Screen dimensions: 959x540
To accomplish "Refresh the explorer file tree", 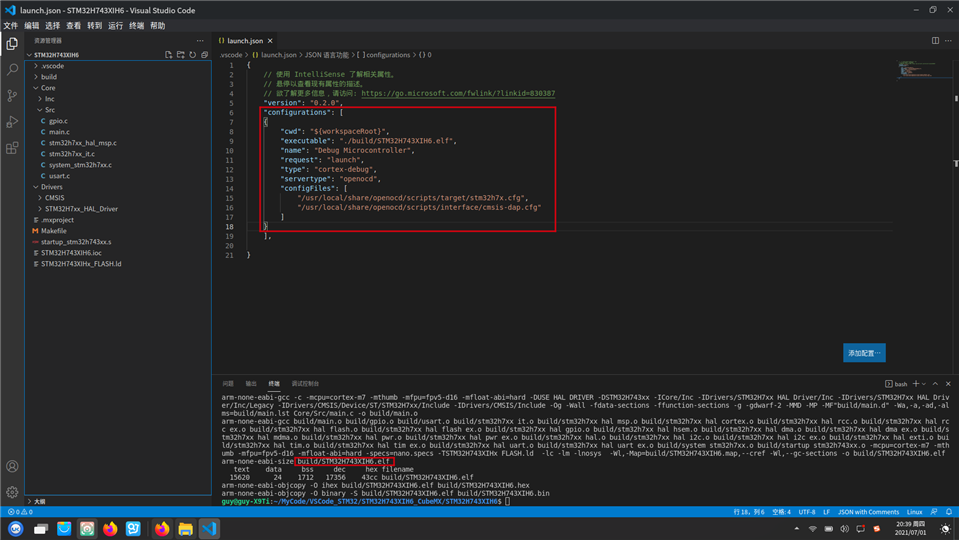I will click(x=193, y=55).
